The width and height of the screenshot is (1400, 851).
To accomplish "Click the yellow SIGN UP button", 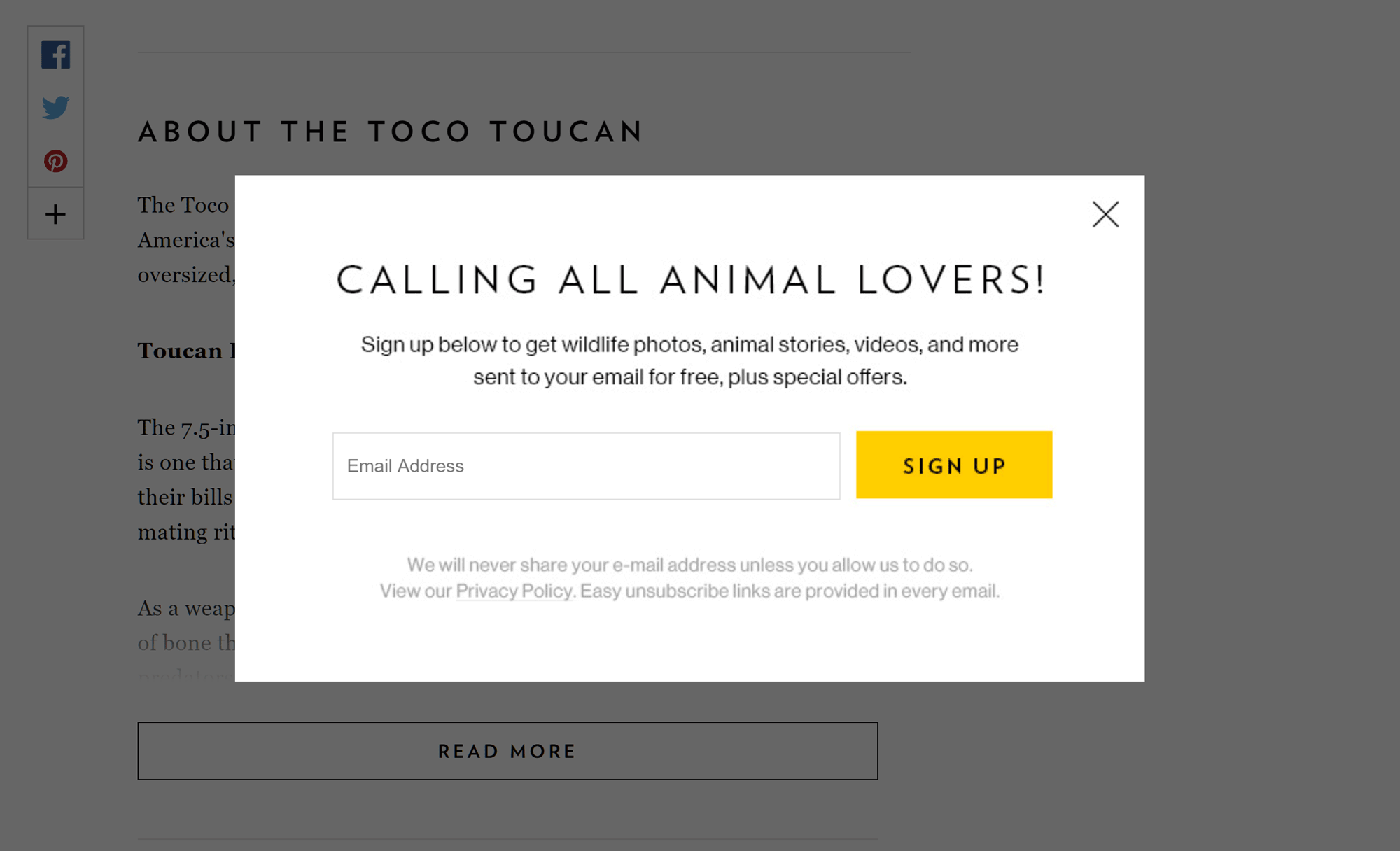I will click(953, 465).
